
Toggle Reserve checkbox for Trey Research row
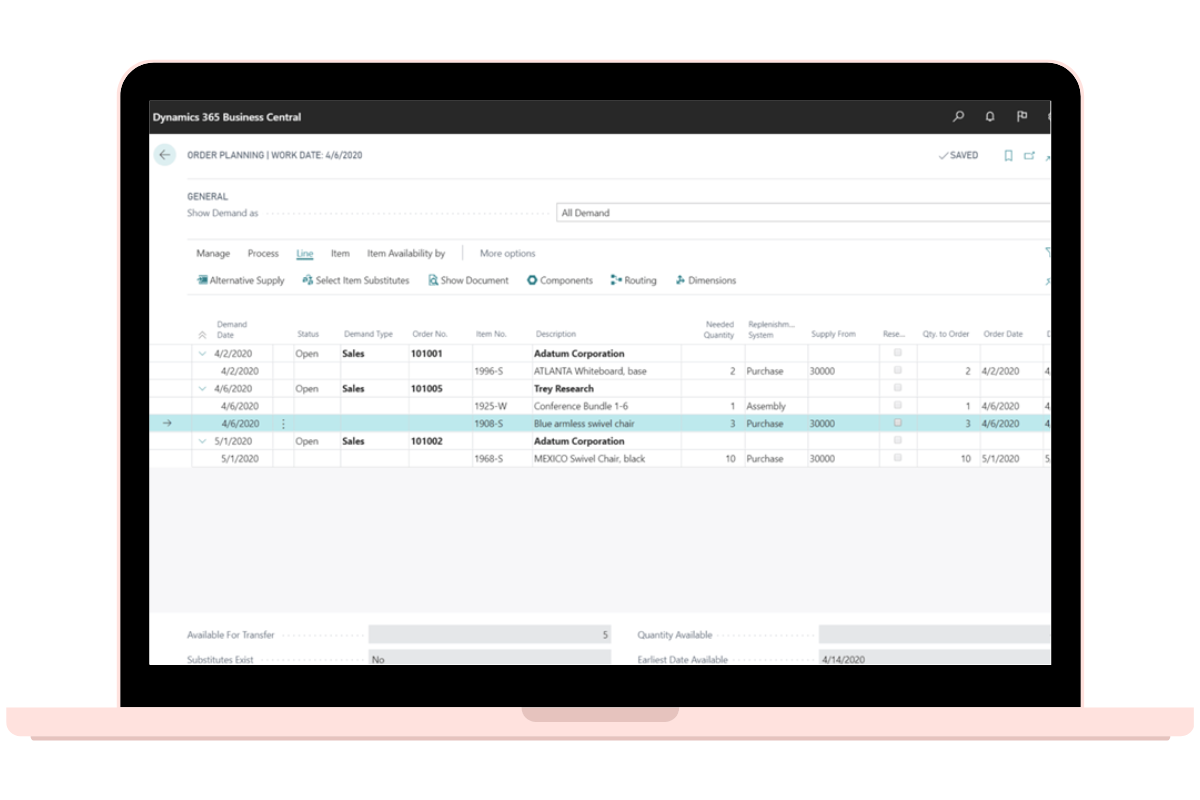coord(898,388)
